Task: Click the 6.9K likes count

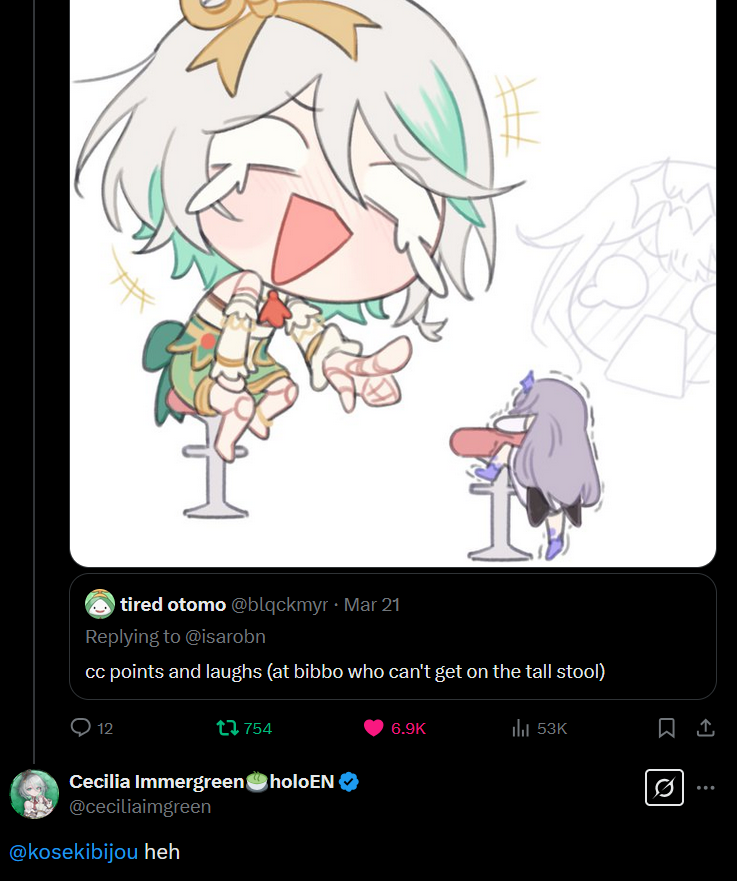Action: tap(408, 729)
